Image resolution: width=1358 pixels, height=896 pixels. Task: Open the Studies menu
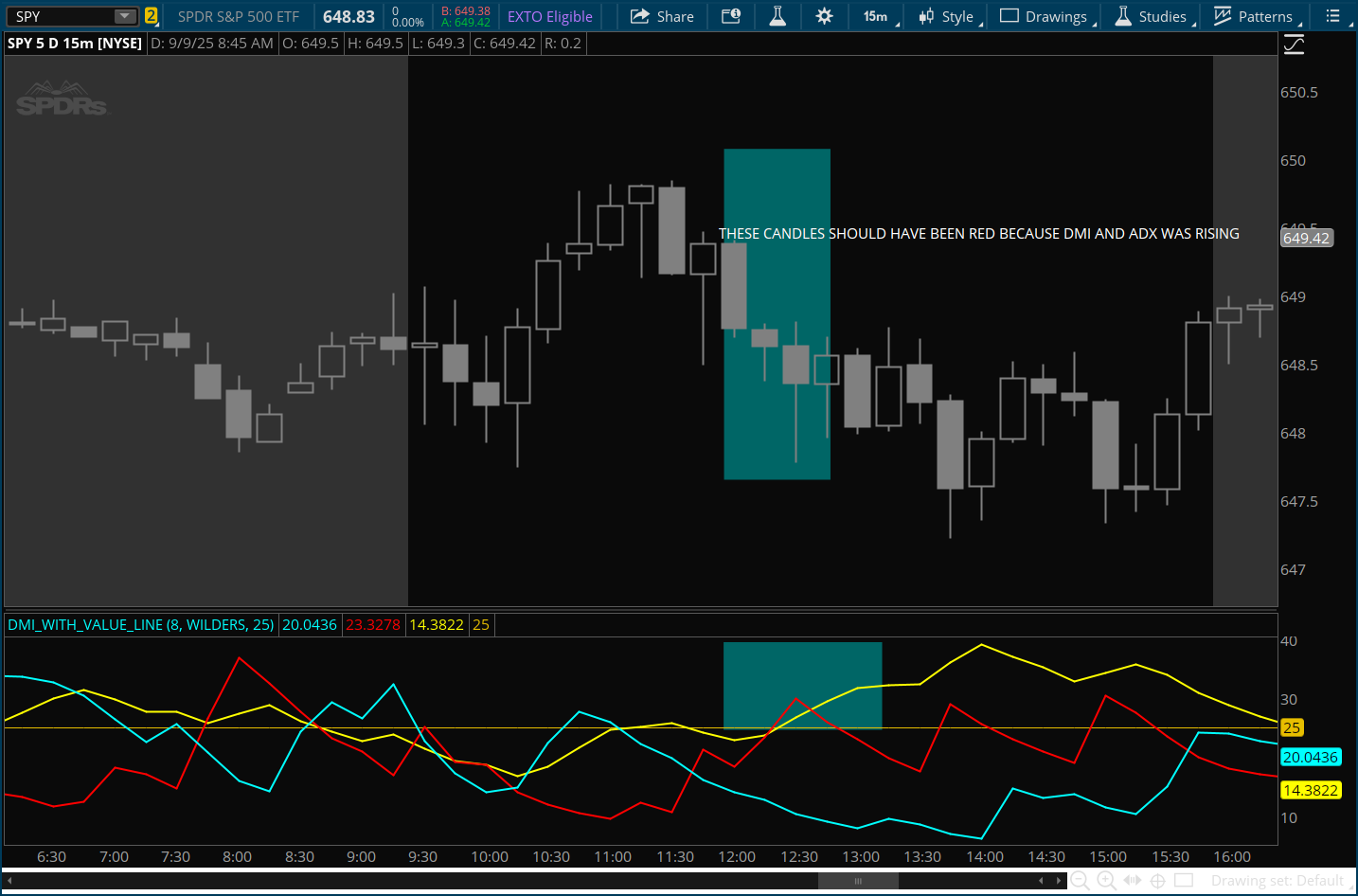[x=1154, y=16]
